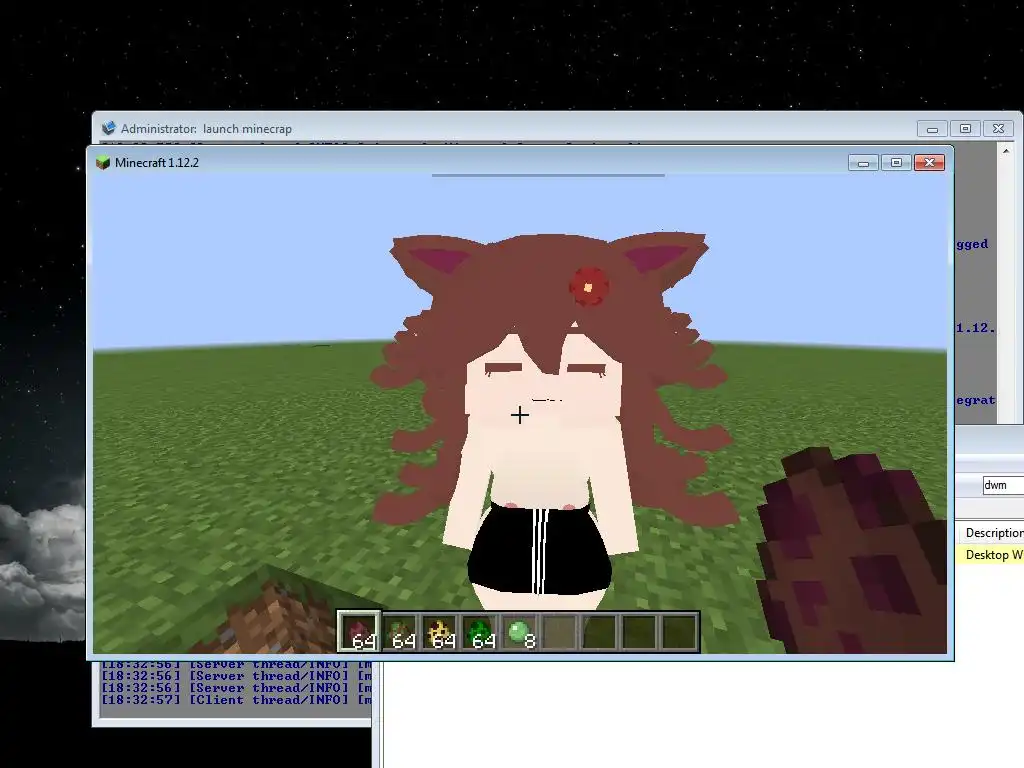
Task: Close the Administrator launch minecrap console
Action: pyautogui.click(x=998, y=129)
